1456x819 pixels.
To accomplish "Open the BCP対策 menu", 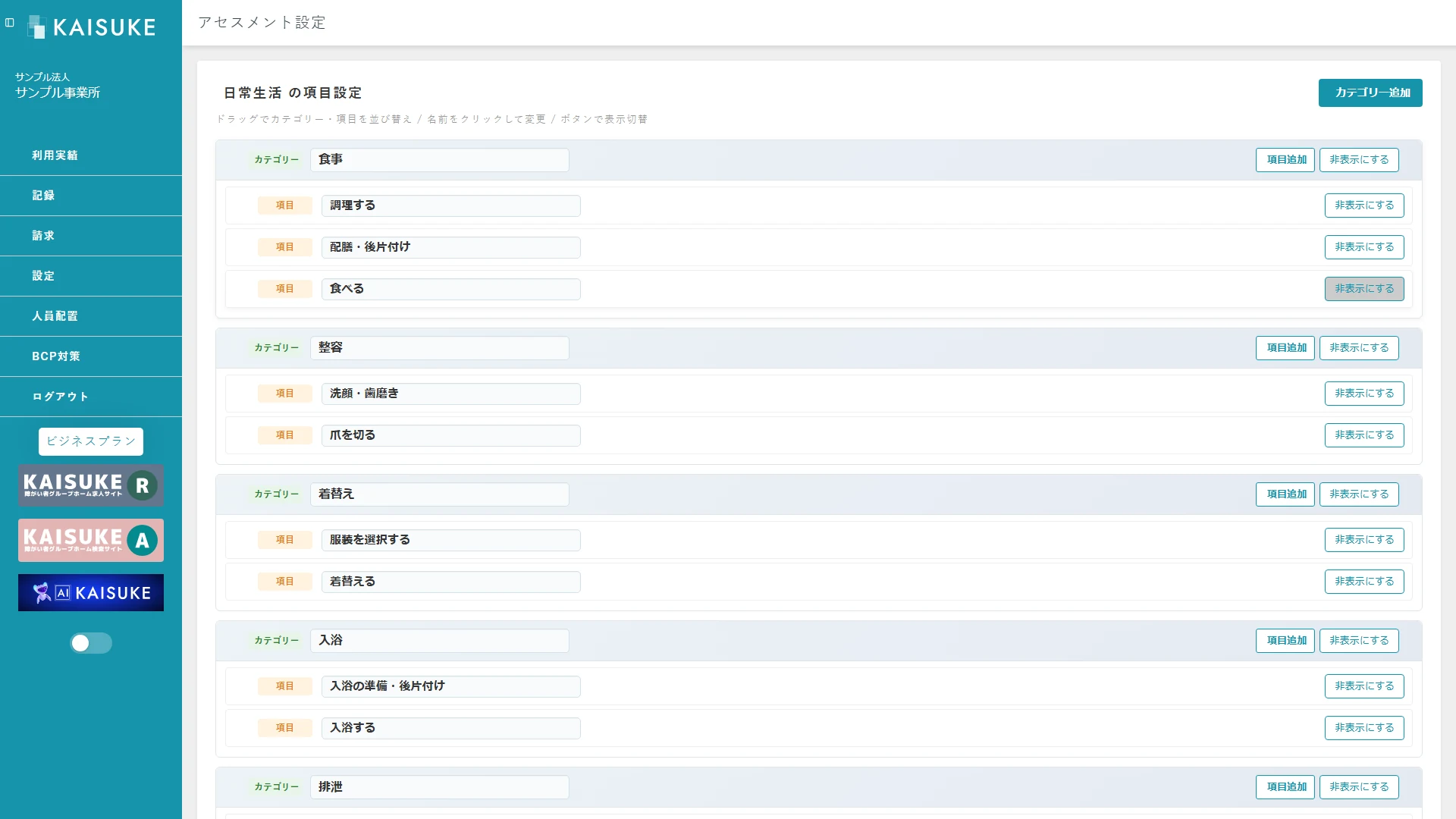I will (91, 356).
